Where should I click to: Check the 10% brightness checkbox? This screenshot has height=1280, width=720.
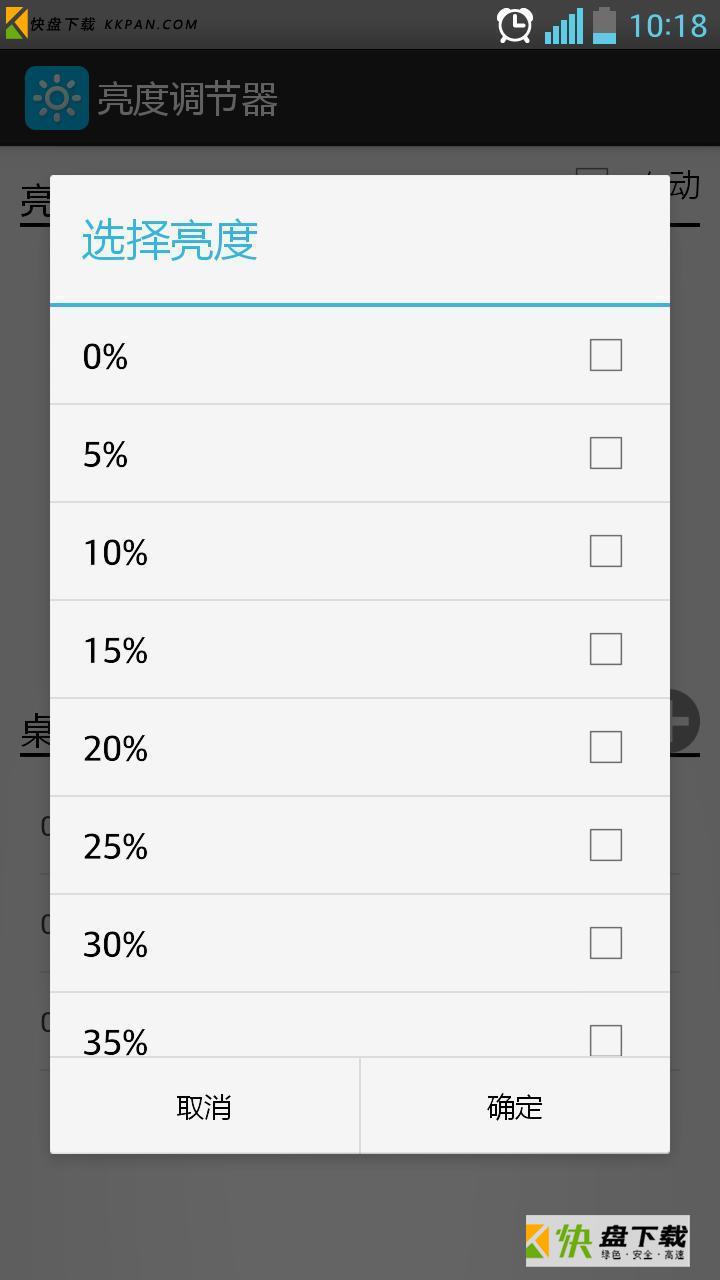point(606,551)
